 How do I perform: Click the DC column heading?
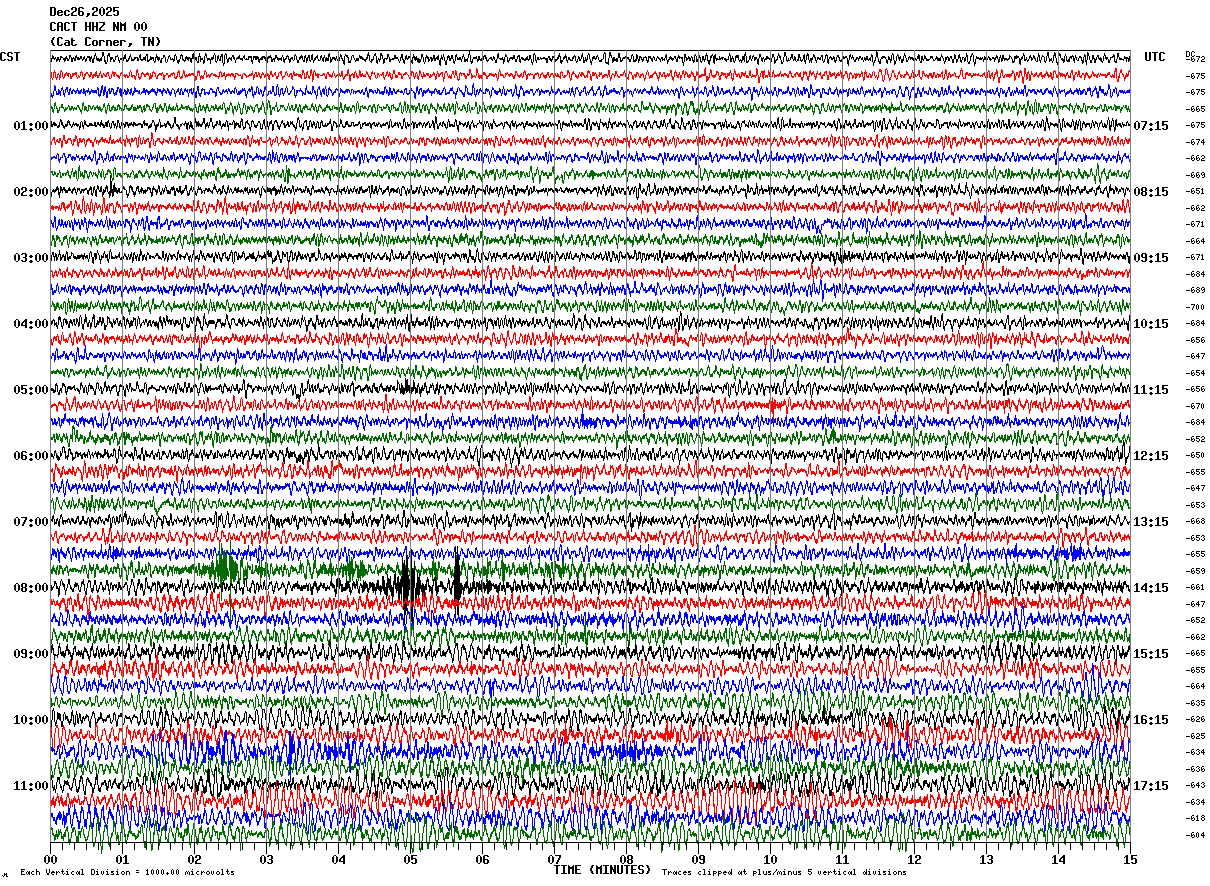pos(1190,54)
